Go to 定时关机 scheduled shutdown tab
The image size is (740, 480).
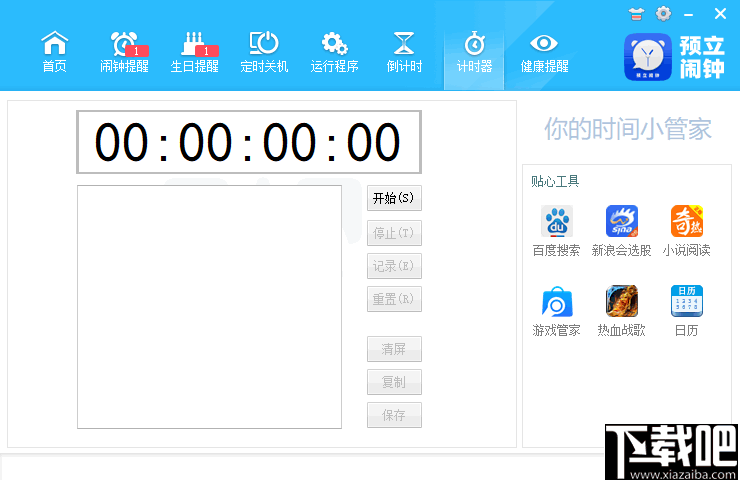(x=264, y=52)
